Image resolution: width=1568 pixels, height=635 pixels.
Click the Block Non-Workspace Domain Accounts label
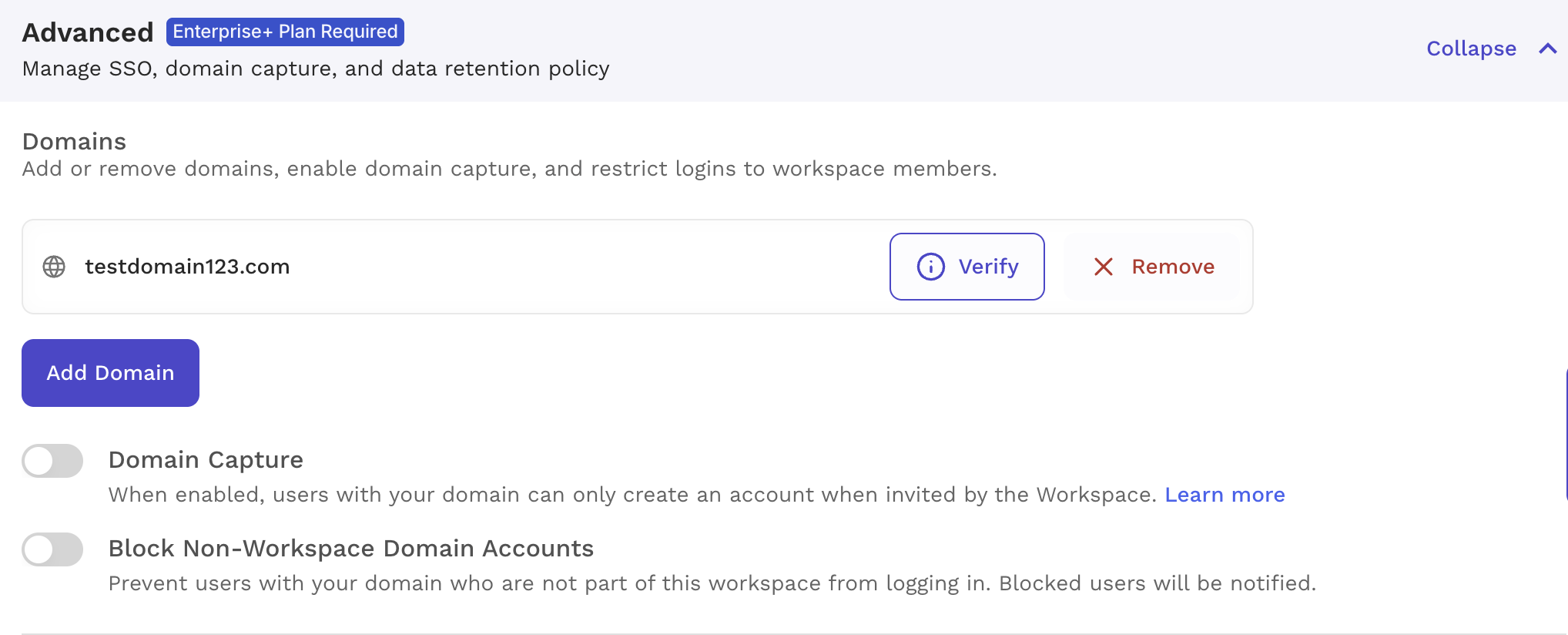[x=350, y=548]
